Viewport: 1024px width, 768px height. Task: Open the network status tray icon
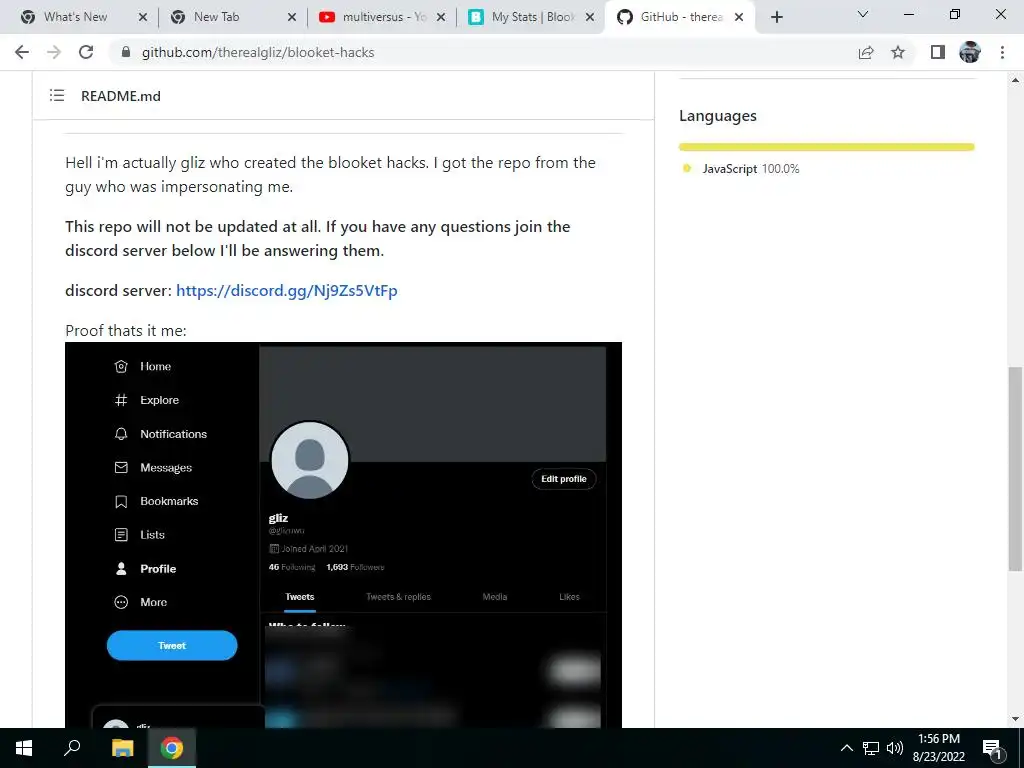coord(871,748)
